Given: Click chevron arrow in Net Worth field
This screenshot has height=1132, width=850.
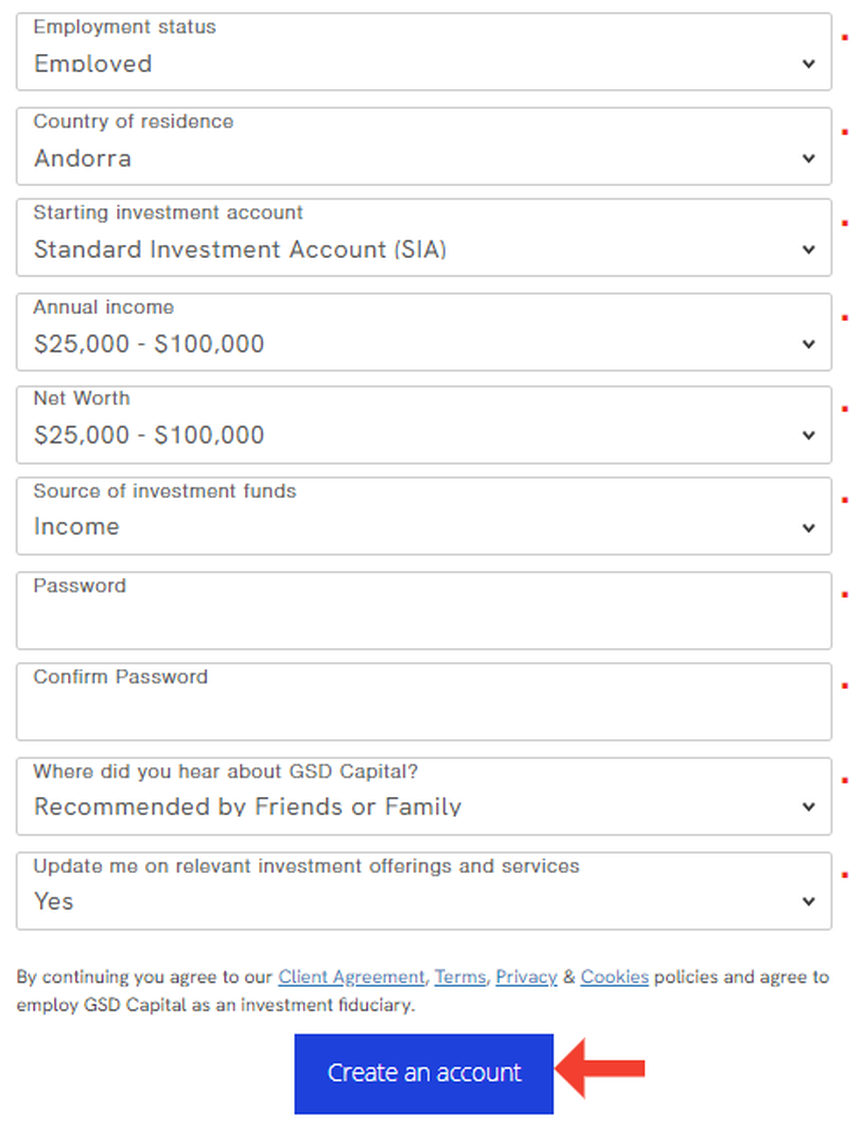Looking at the screenshot, I should coord(809,436).
